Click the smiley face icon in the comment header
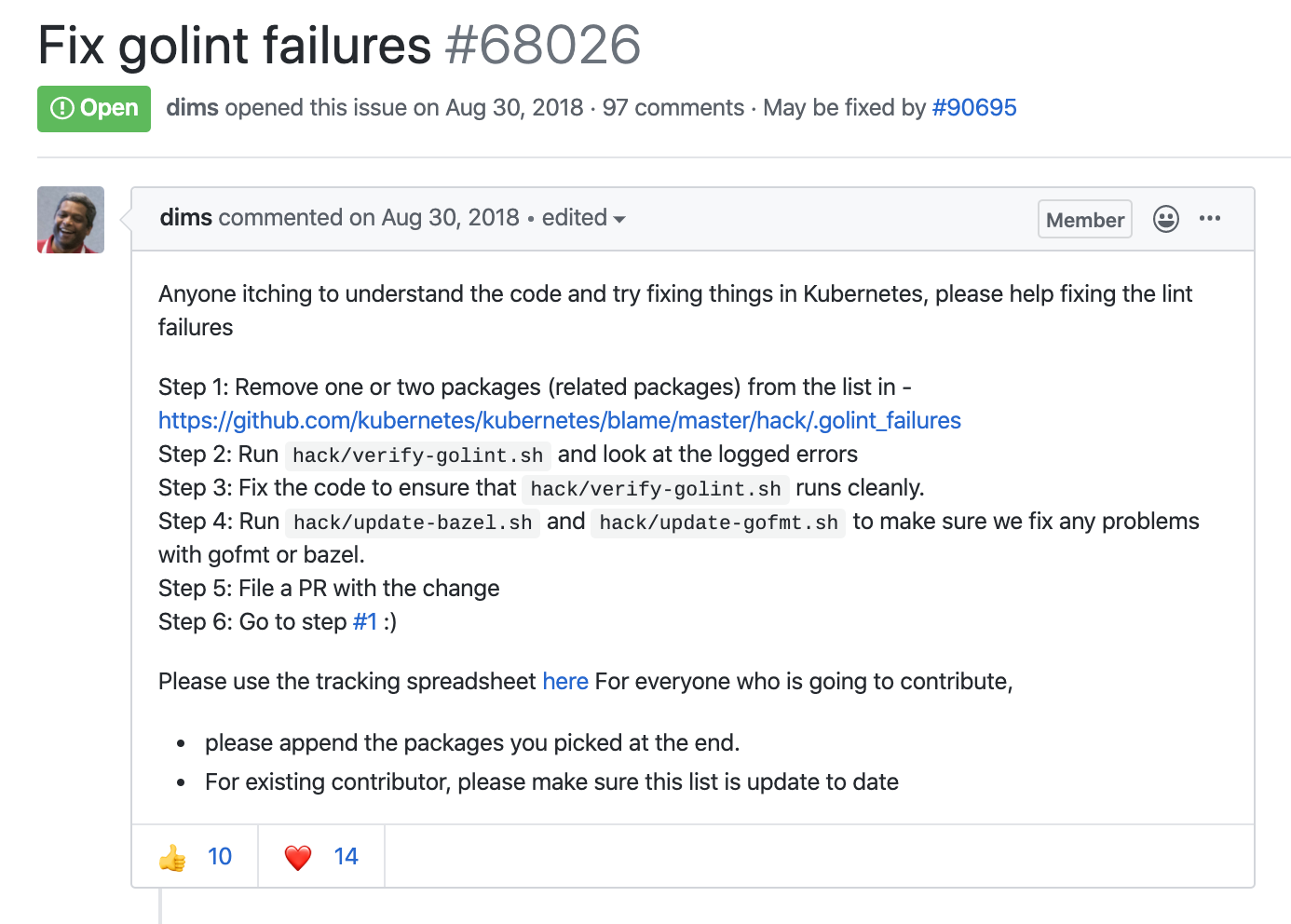The image size is (1291, 924). coord(1165,219)
